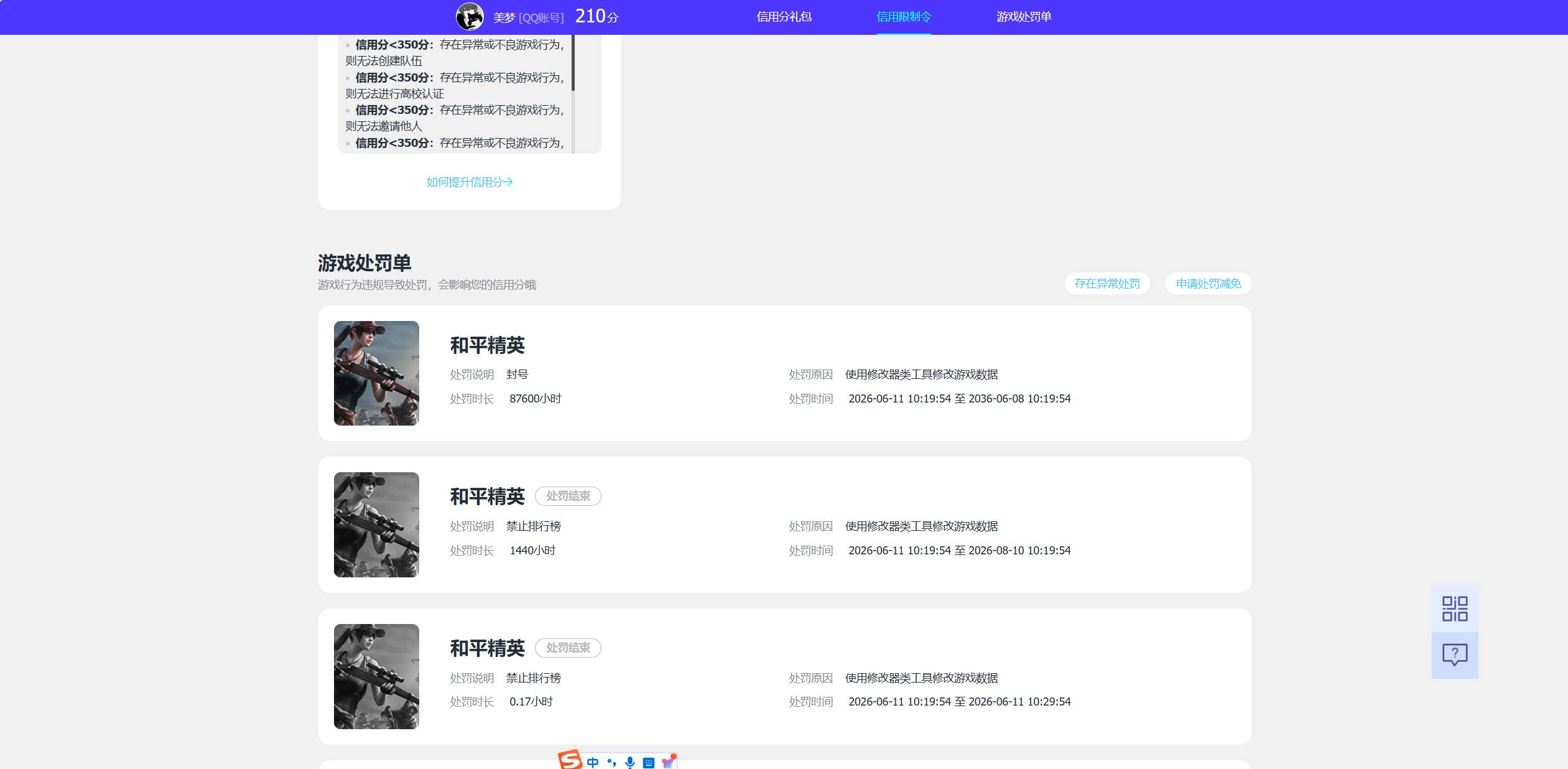Activate Sogou voice input microphone
This screenshot has width=1568, height=769.
[x=630, y=763]
